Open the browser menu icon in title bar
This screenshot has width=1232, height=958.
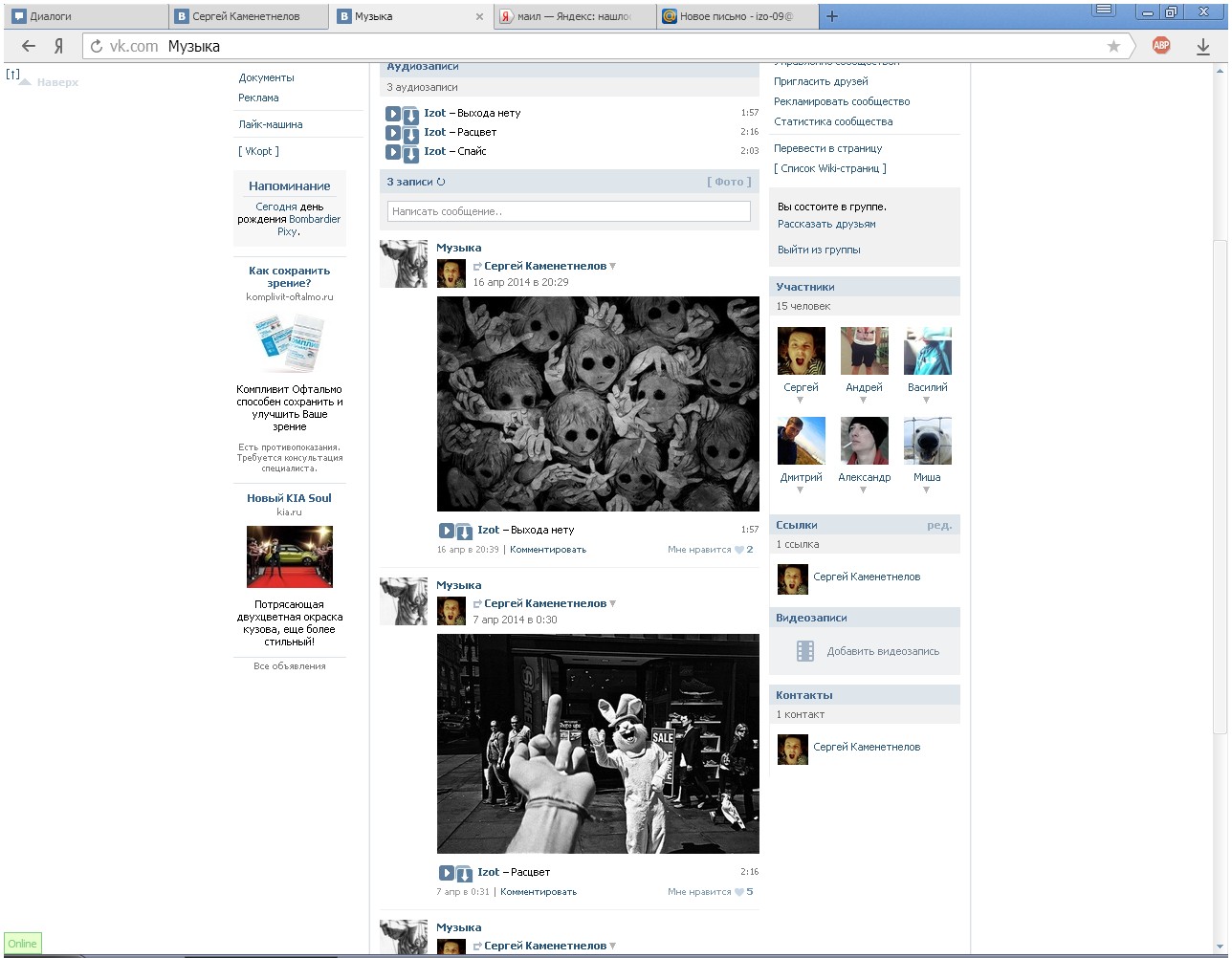point(1105,11)
